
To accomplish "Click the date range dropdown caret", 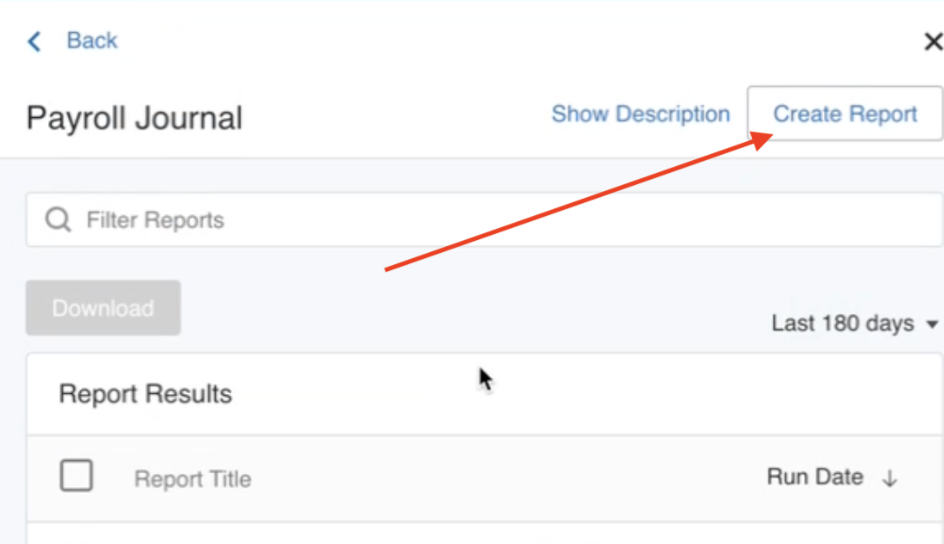I will click(933, 325).
